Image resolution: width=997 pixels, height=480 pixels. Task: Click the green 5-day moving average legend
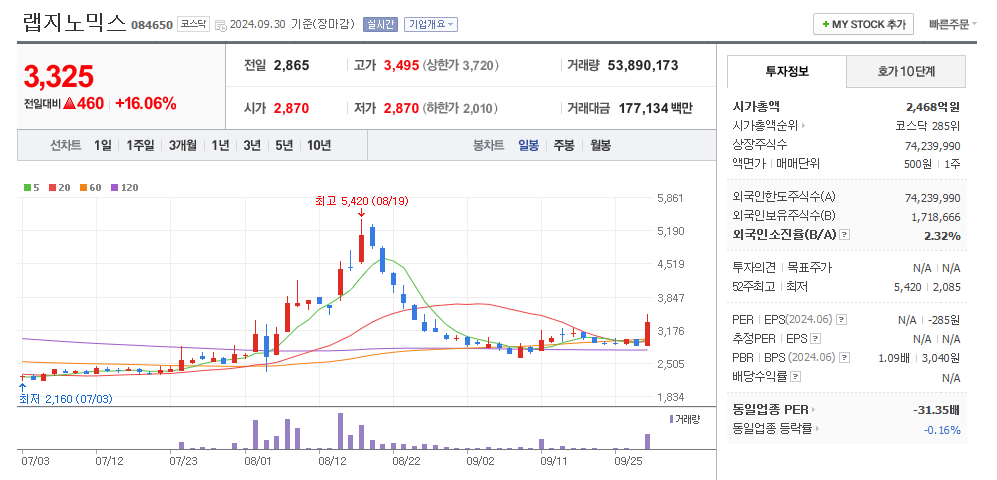31,188
